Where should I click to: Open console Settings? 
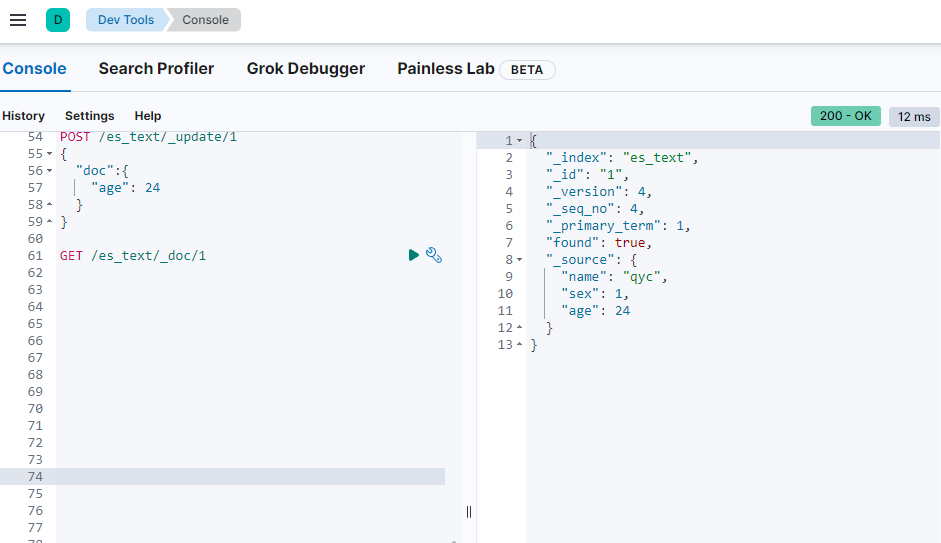[89, 116]
